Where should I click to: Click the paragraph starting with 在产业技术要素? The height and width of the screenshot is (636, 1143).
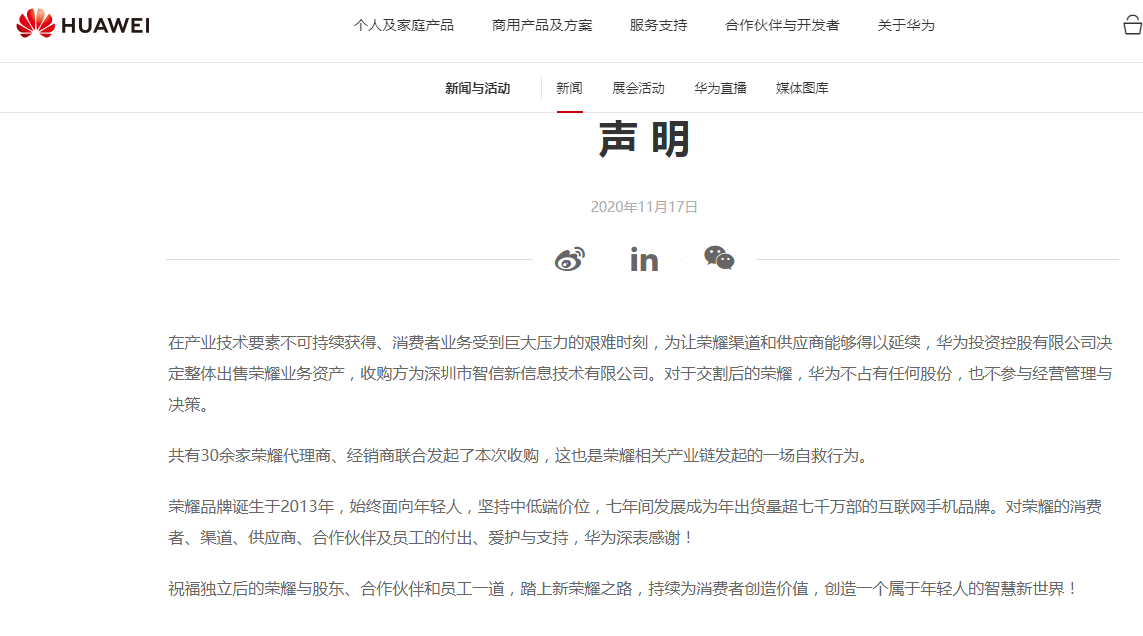pos(640,374)
